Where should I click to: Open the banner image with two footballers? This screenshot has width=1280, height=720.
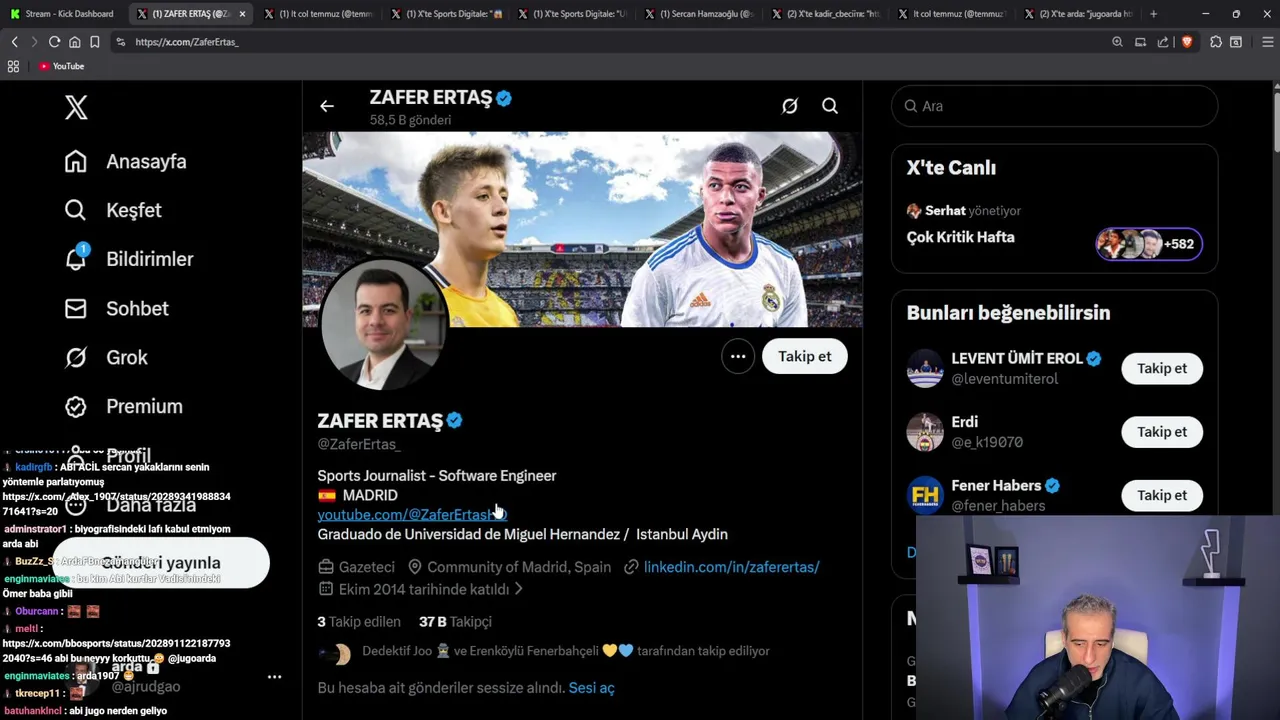point(582,229)
